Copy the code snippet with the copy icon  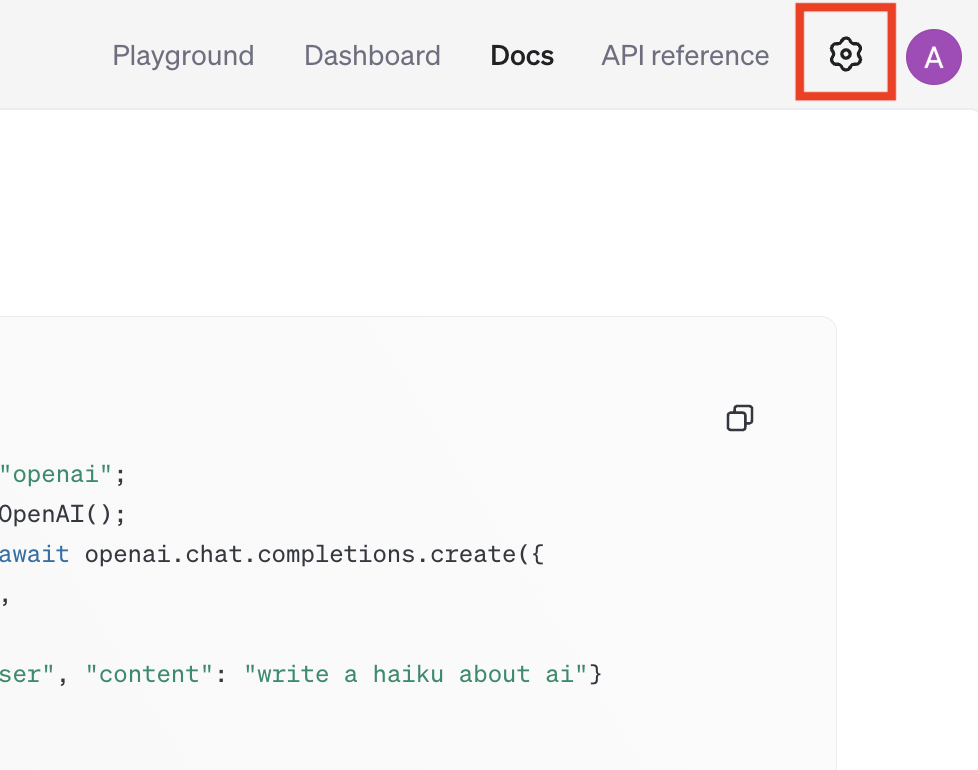[x=740, y=418]
